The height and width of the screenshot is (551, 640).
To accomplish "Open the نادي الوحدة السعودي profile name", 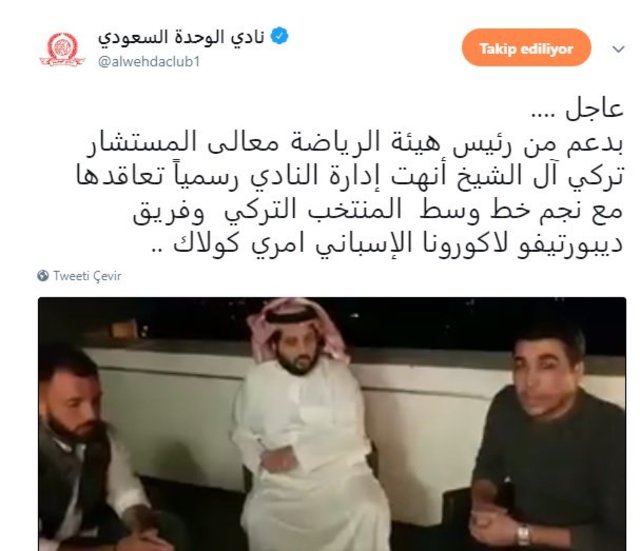I will click(x=181, y=37).
